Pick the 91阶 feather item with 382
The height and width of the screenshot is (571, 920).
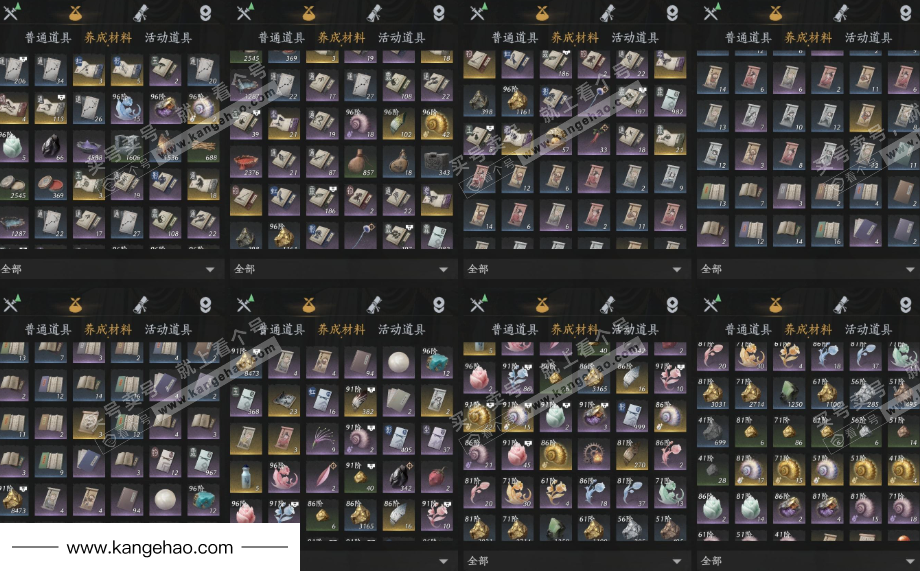pyautogui.click(x=360, y=401)
